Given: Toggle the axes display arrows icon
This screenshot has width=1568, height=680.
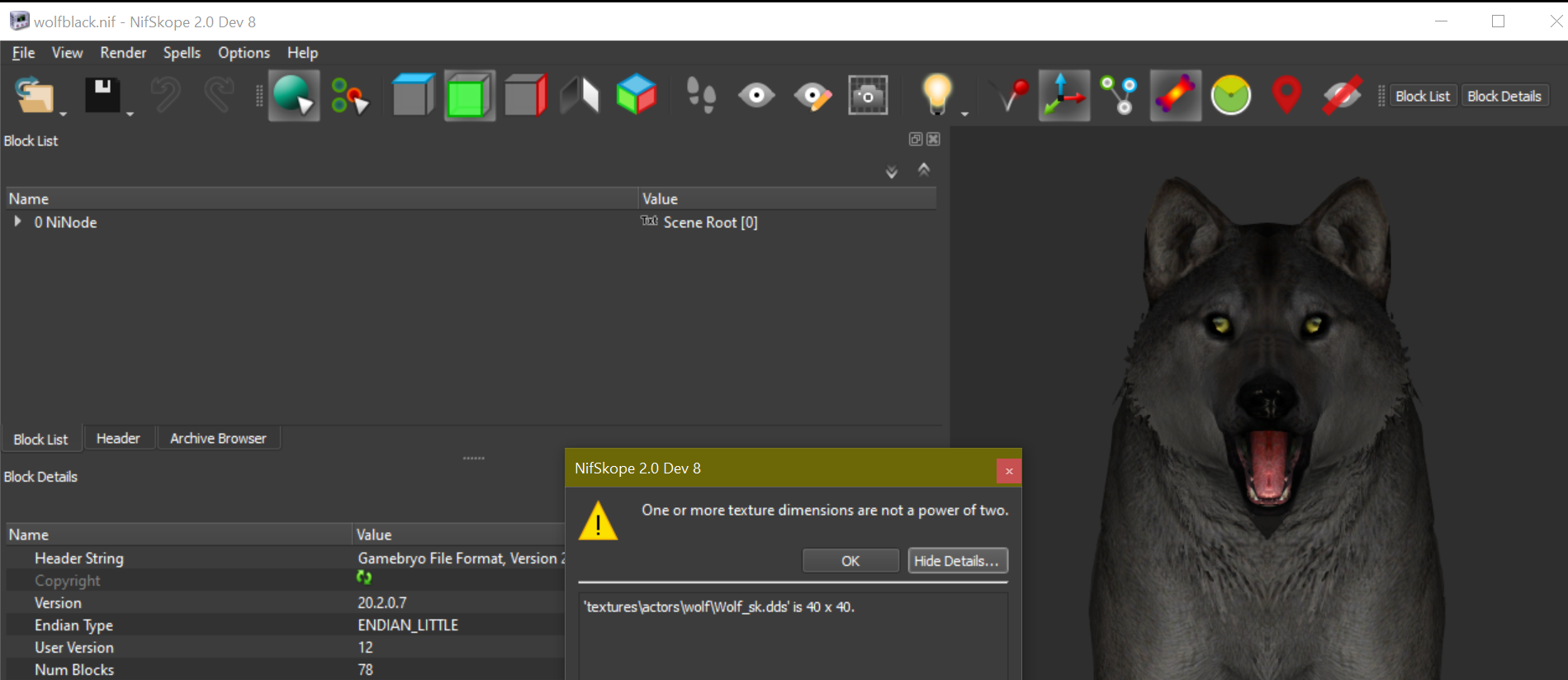Looking at the screenshot, I should pos(1063,96).
